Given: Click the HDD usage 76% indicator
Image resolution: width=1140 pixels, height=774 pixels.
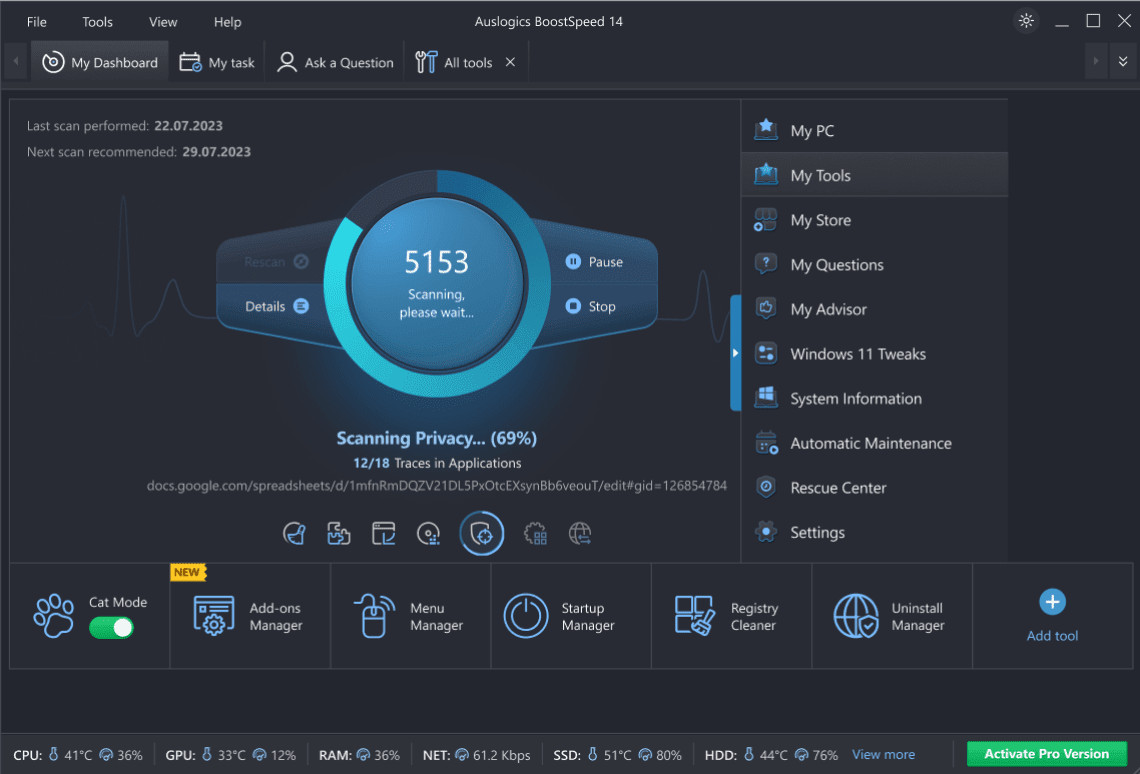Looking at the screenshot, I should (816, 755).
